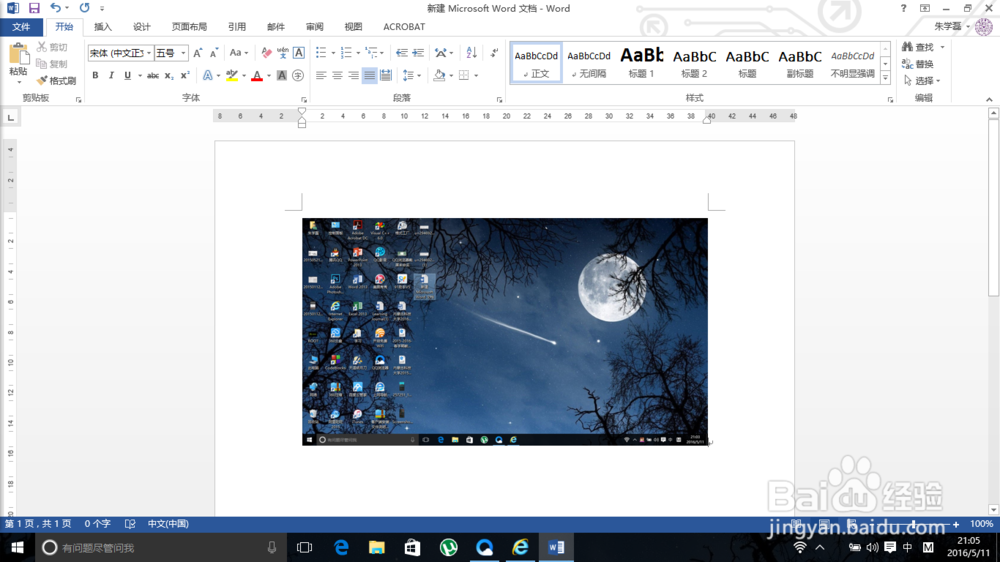The width and height of the screenshot is (1000, 562).
Task: Open 选择 selection dropdown
Action: [923, 80]
